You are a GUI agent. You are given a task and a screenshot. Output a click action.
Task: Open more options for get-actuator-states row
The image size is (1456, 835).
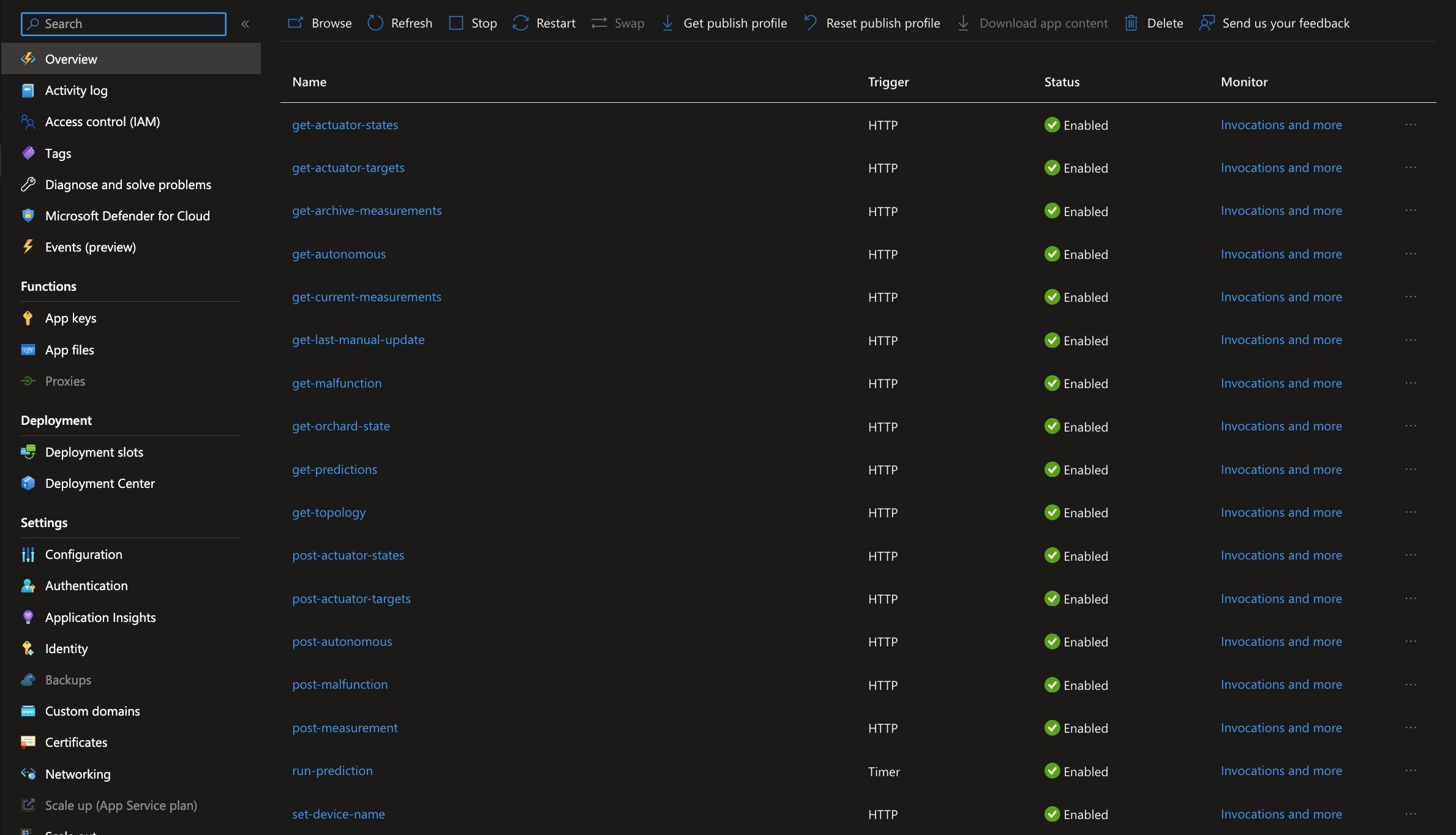click(x=1411, y=125)
